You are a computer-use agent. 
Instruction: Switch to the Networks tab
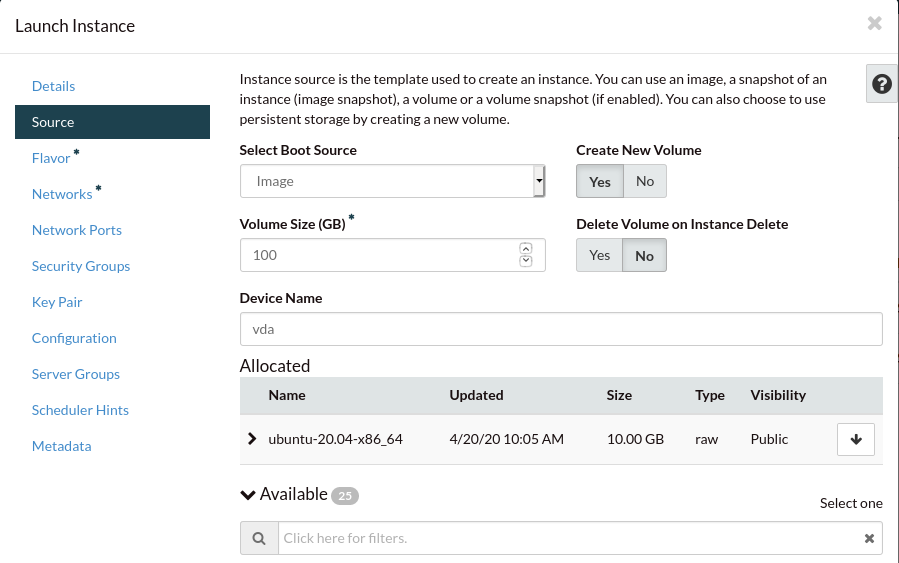click(62, 194)
